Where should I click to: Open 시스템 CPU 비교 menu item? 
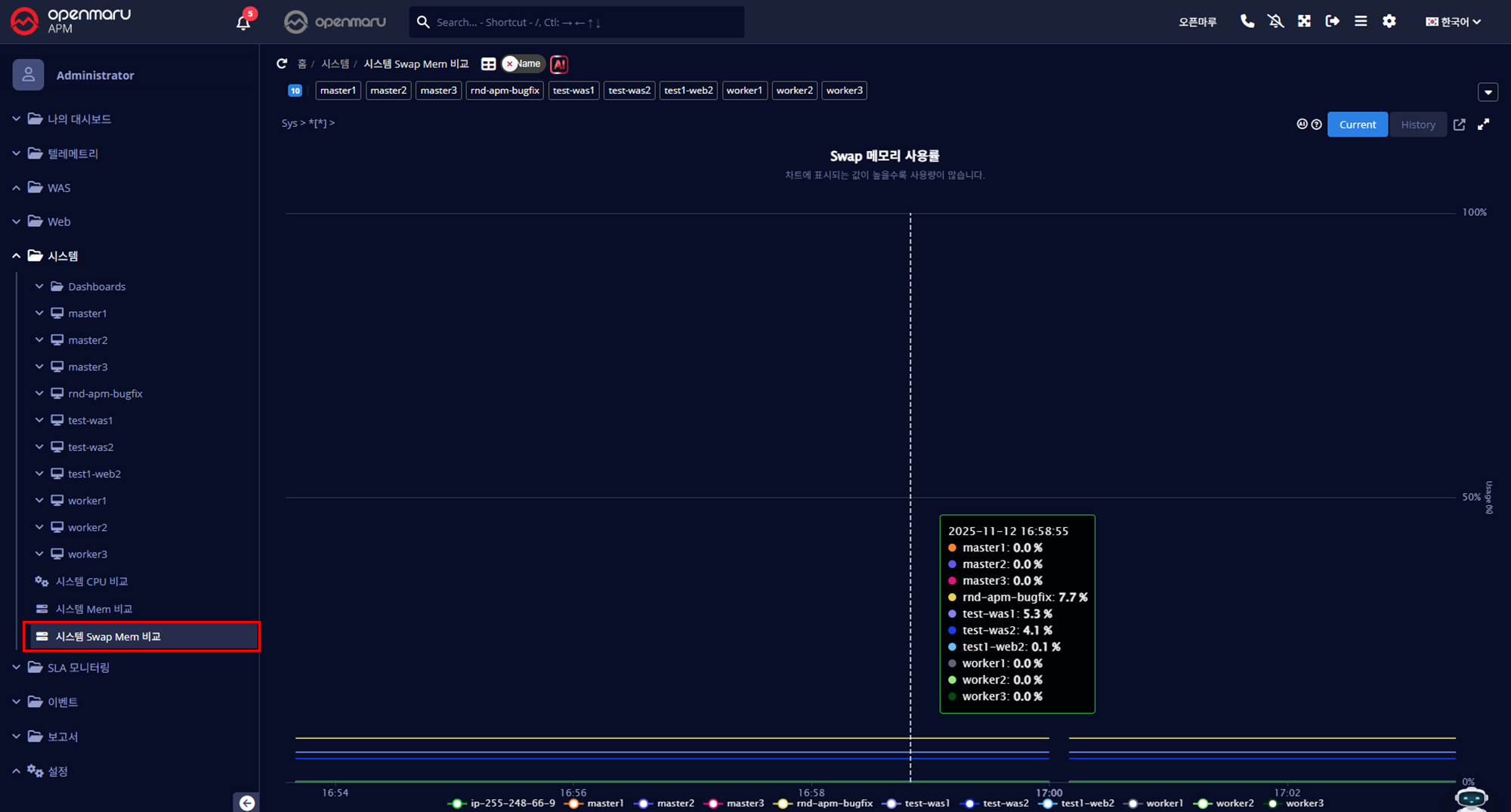coord(91,582)
